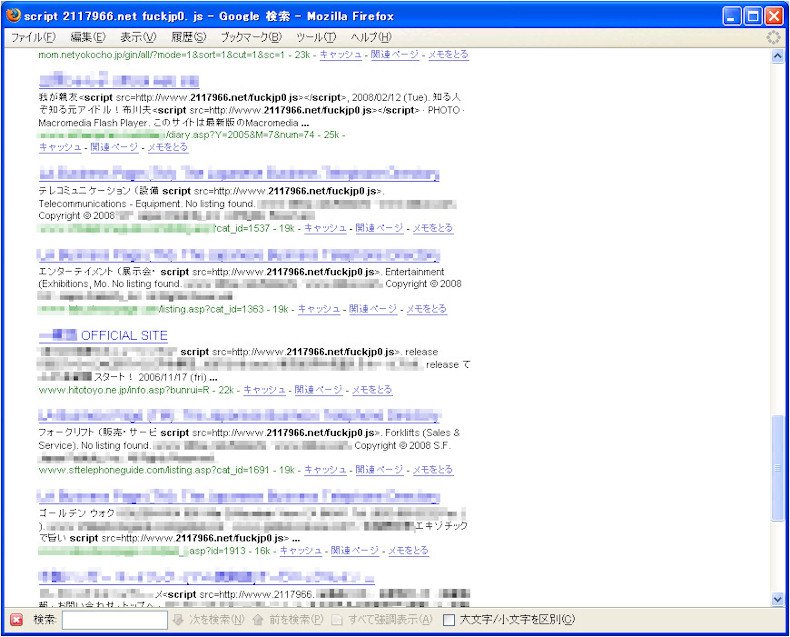Open メモをとる link under the diary.asp result
Image resolution: width=790 pixels, height=637 pixels.
(x=168, y=147)
